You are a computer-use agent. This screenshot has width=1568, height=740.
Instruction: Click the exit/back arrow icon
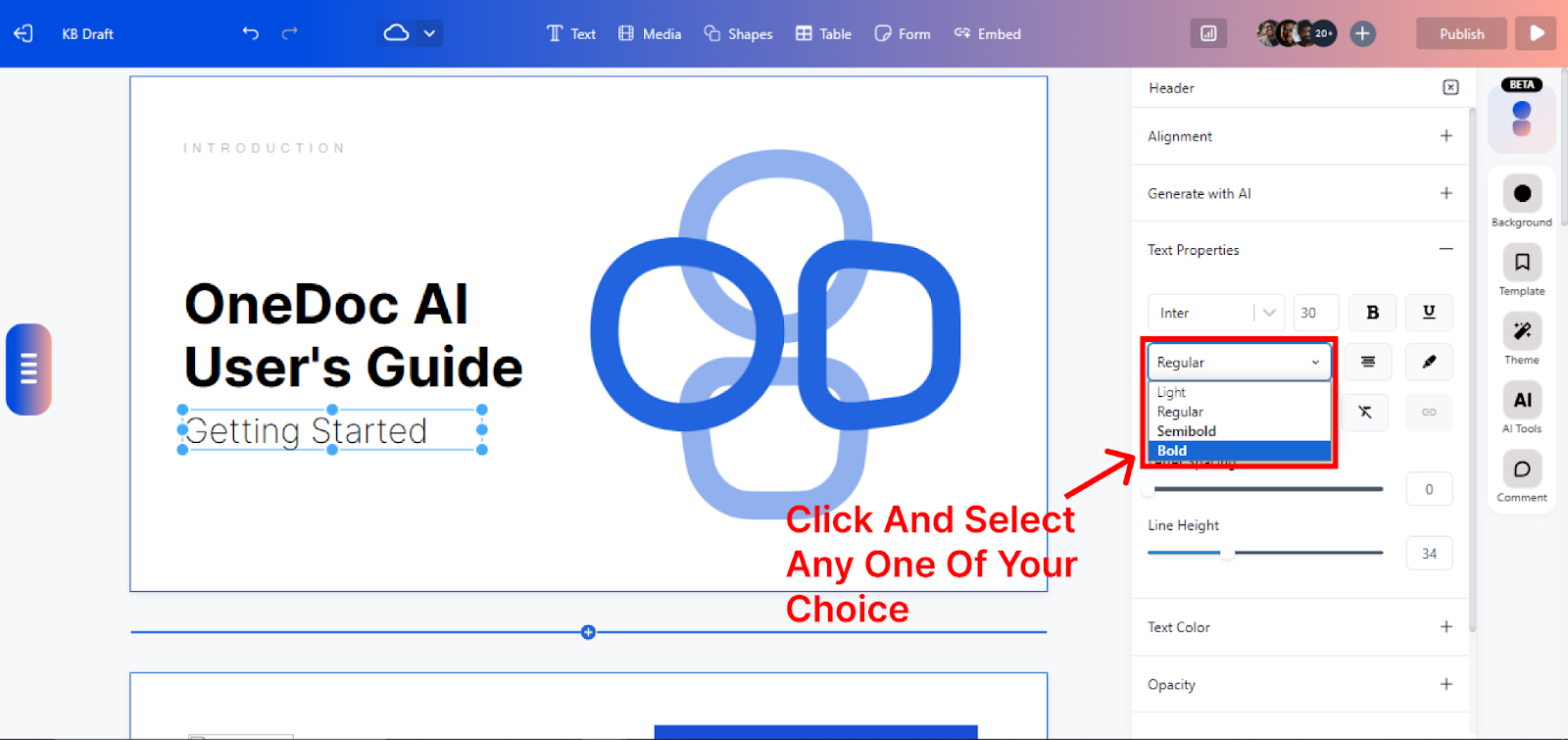(24, 33)
